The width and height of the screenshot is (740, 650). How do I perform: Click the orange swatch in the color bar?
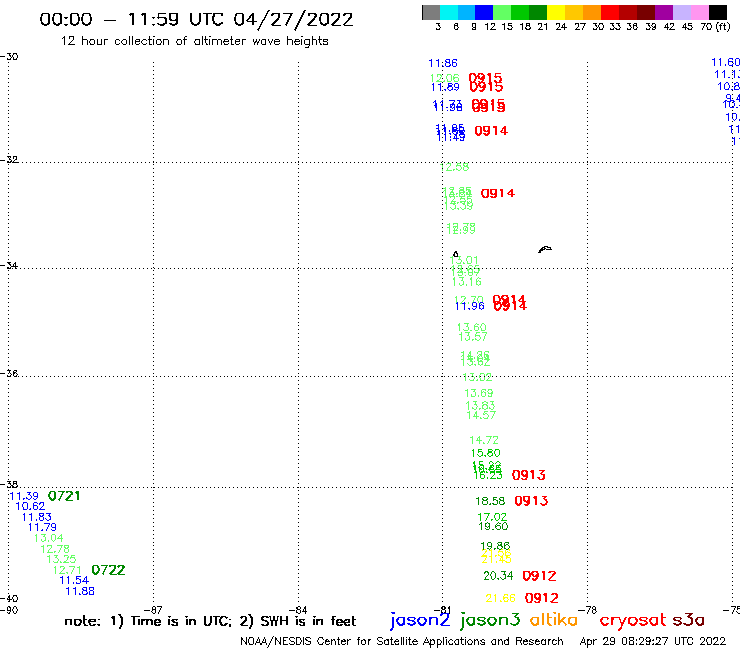[x=592, y=12]
